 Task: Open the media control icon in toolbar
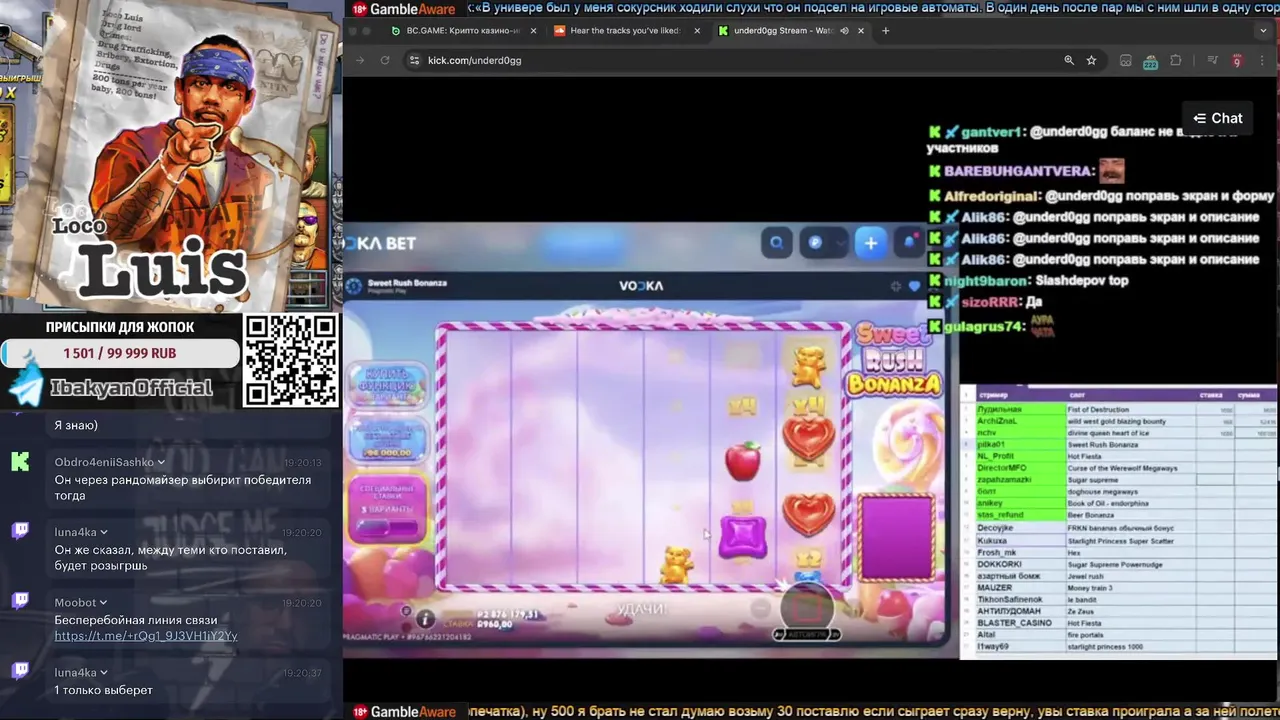click(1212, 60)
